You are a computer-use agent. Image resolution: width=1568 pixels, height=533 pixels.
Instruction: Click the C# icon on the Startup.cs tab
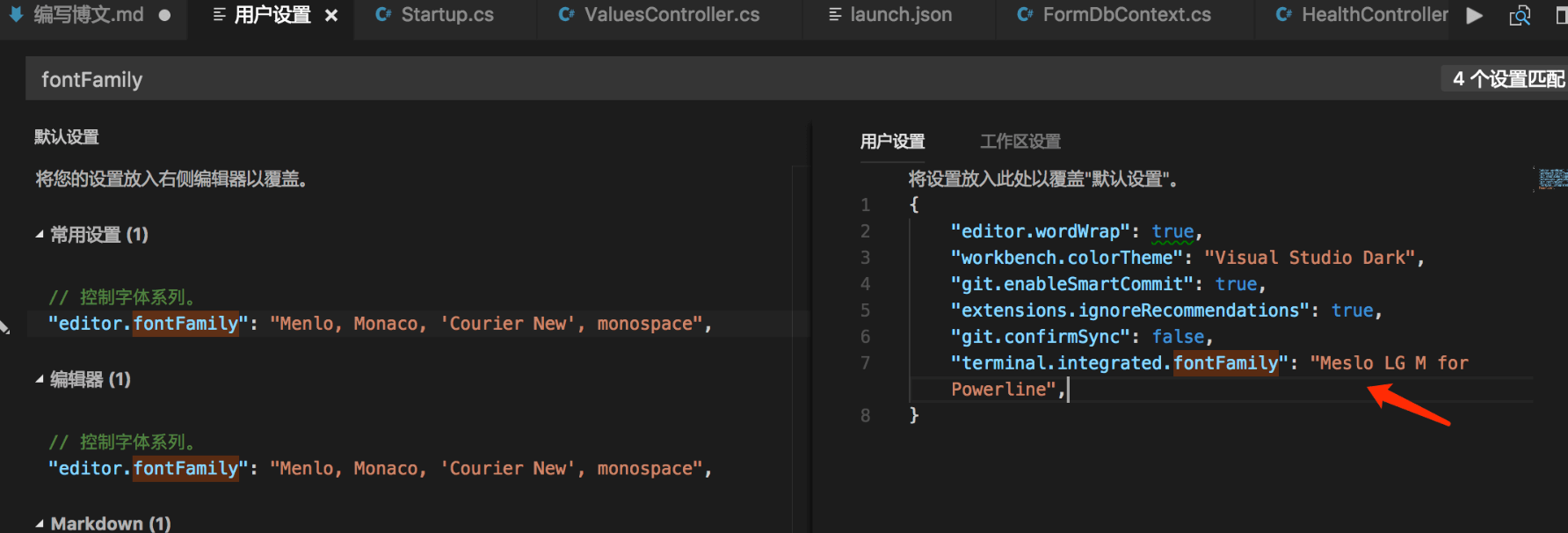[x=383, y=15]
